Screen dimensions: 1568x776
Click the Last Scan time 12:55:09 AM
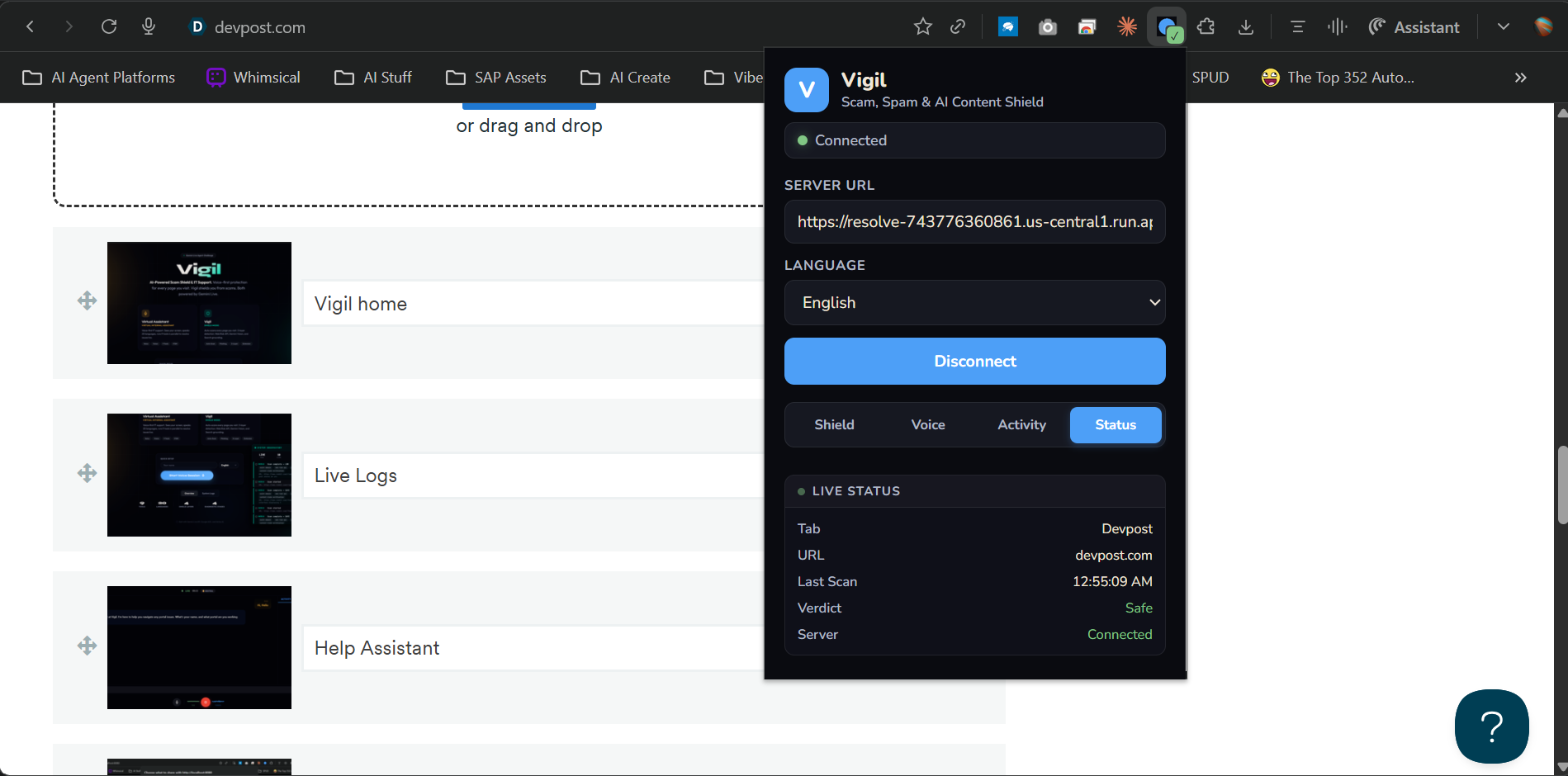tap(1112, 581)
